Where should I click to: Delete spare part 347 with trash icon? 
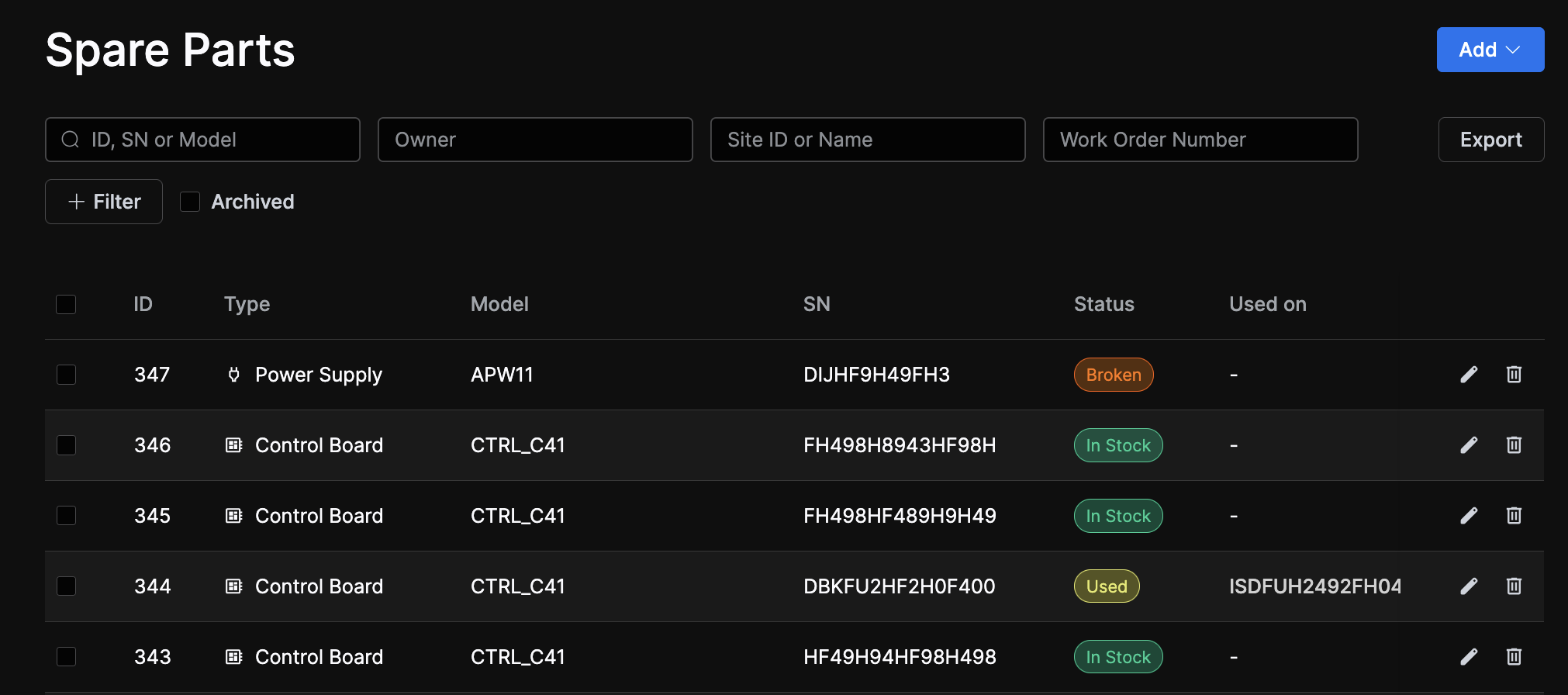tap(1514, 375)
